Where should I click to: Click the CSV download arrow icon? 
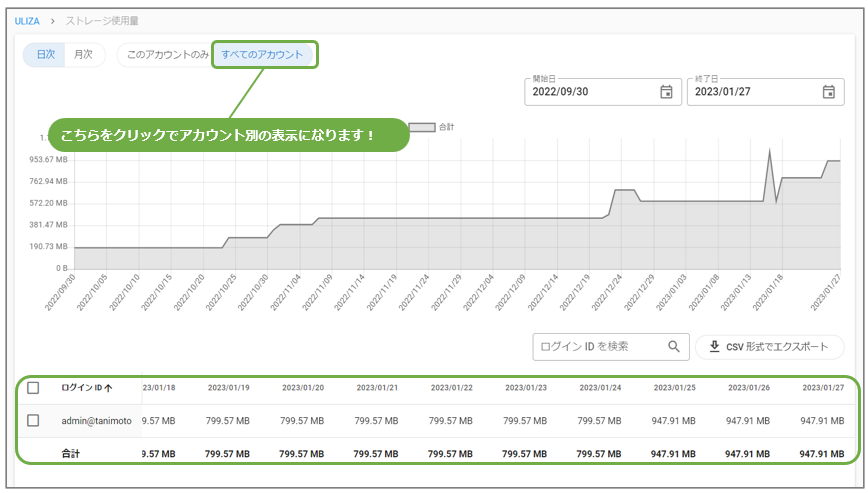pyautogui.click(x=714, y=347)
